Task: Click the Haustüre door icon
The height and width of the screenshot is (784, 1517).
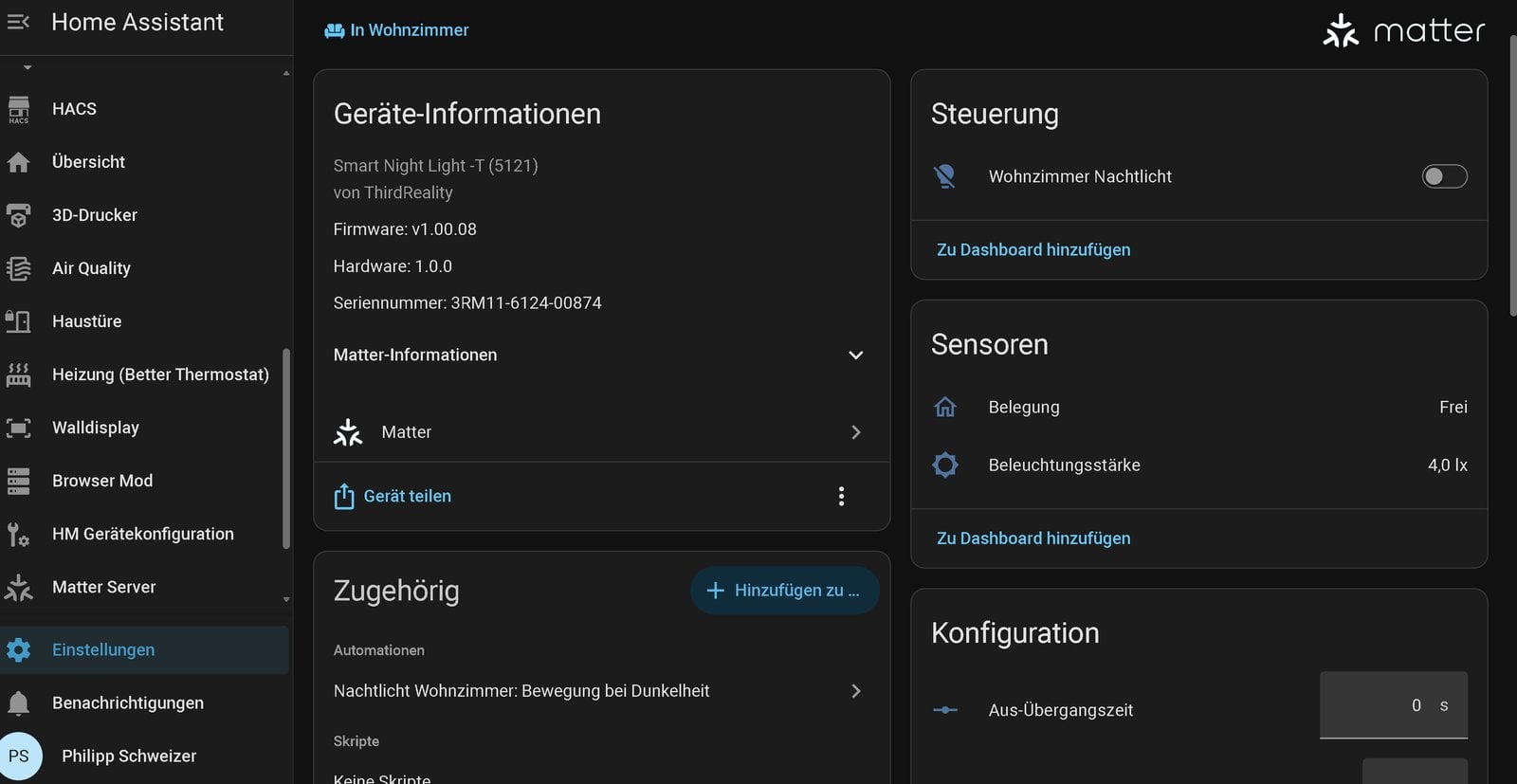Action: tap(18, 321)
